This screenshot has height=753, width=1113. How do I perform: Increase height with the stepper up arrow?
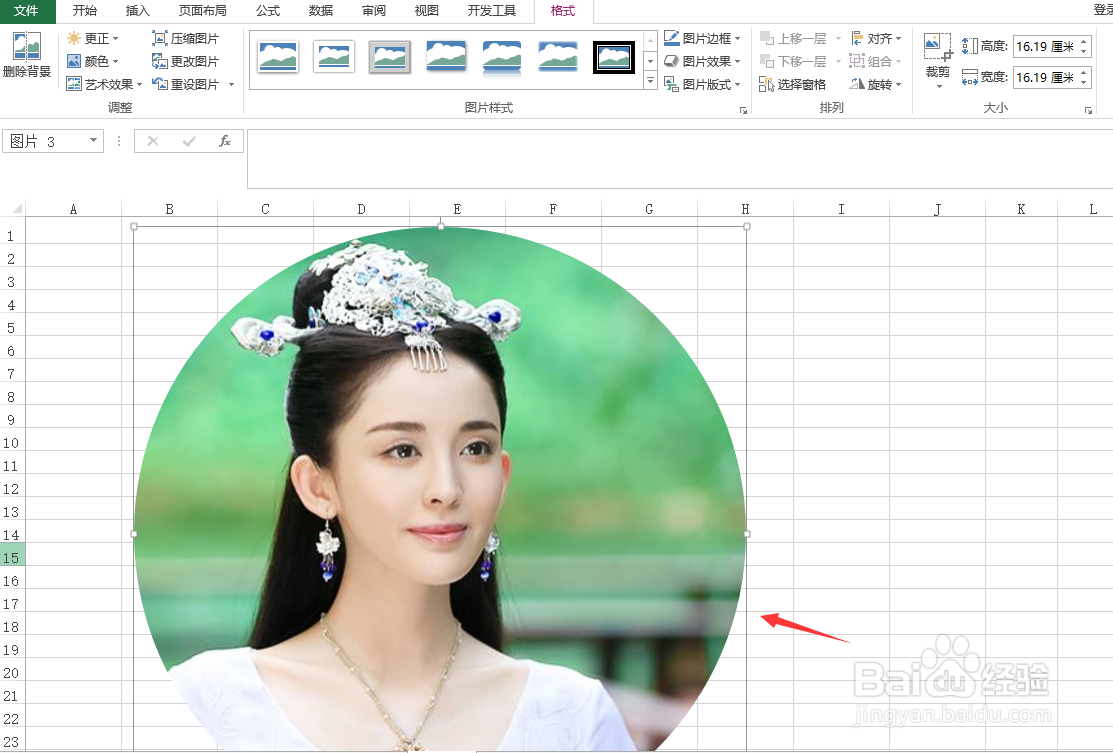(1084, 42)
